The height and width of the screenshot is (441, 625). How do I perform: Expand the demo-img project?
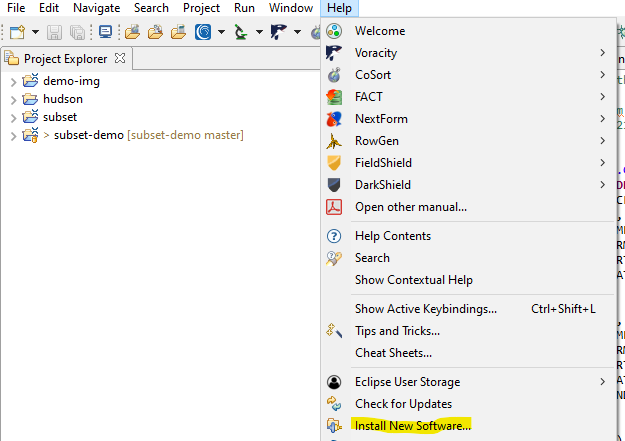pyautogui.click(x=14, y=82)
